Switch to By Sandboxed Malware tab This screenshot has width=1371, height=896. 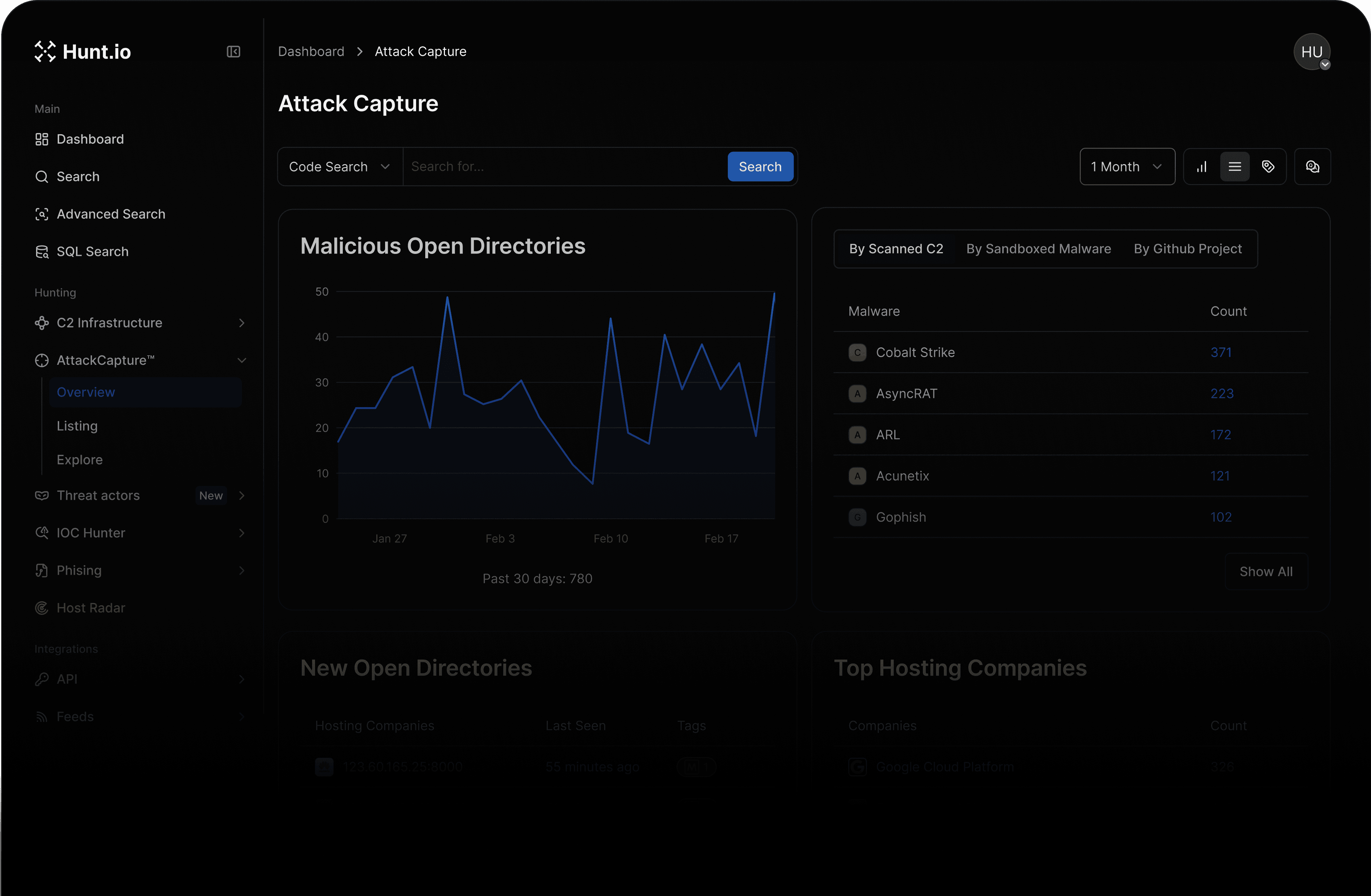pos(1038,249)
